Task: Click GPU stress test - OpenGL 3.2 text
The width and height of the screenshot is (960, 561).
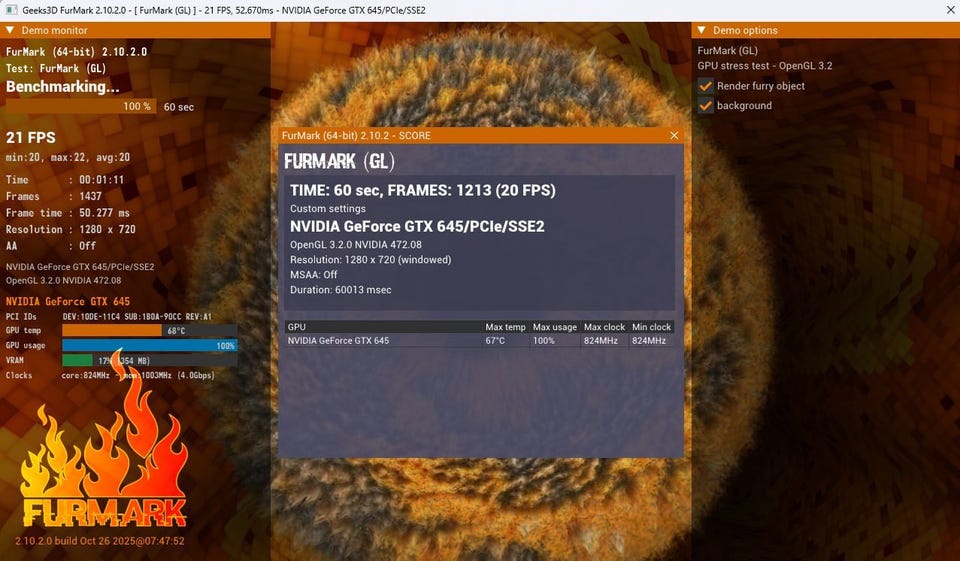Action: [x=765, y=66]
